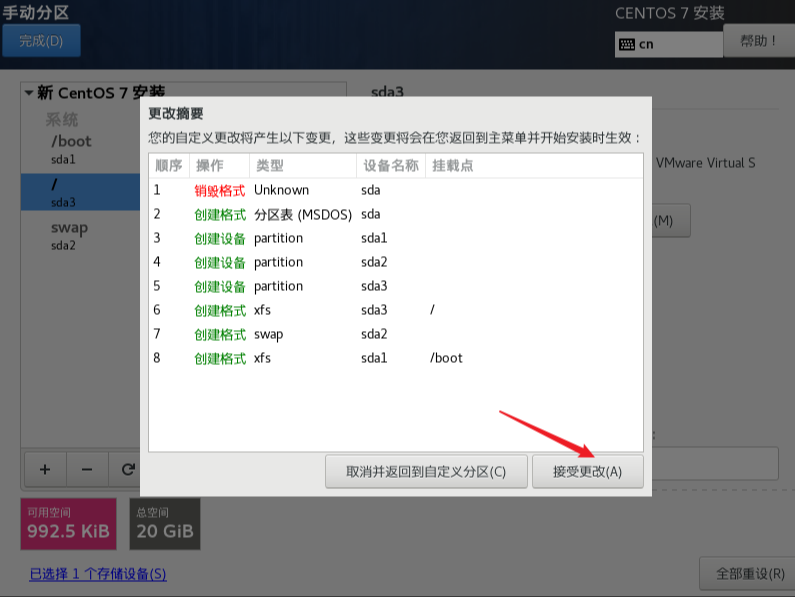Image resolution: width=795 pixels, height=597 pixels.
Task: Select the swap sda2 partition entry
Action: tap(81, 235)
